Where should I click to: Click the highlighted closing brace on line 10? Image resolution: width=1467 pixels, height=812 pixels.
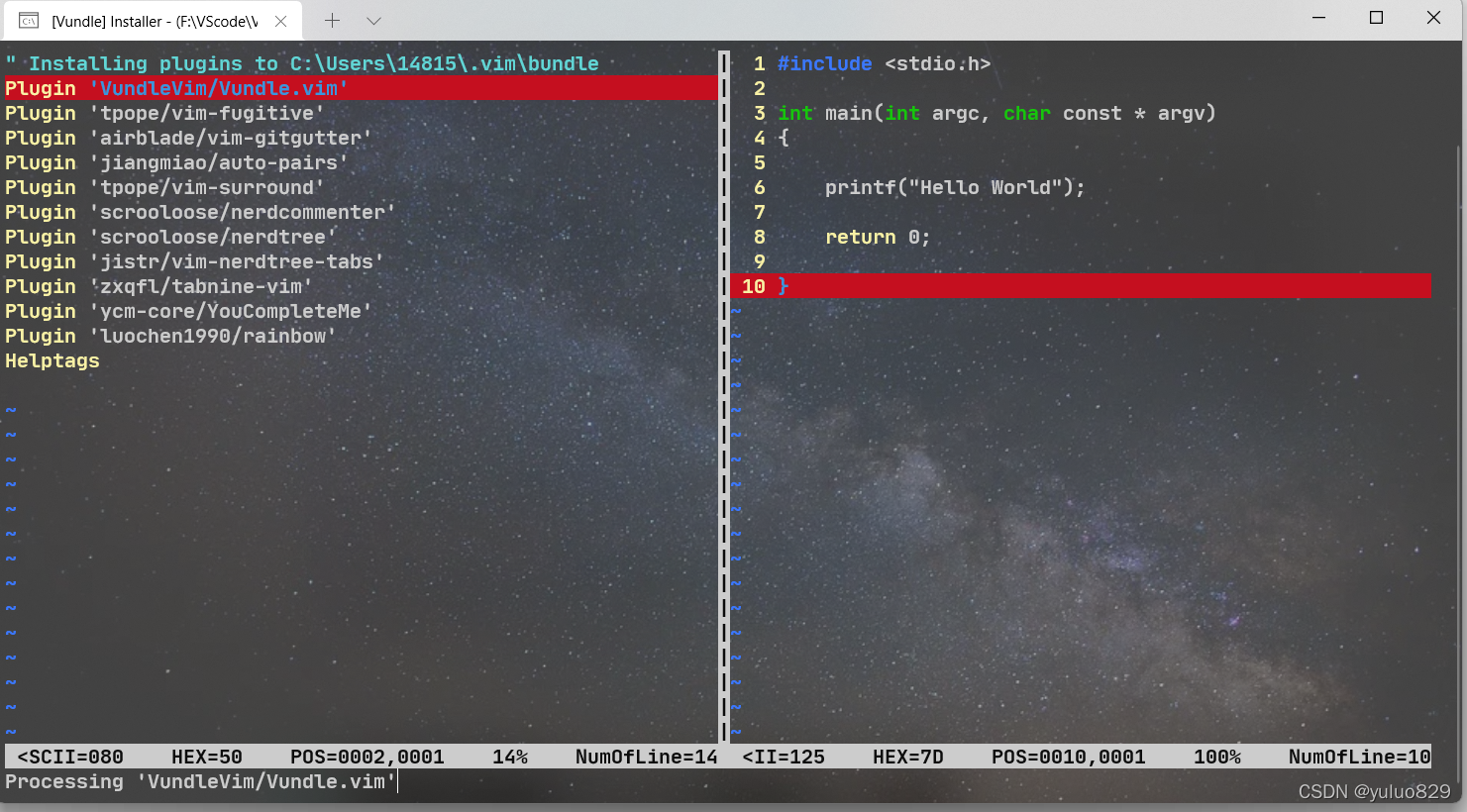783,286
